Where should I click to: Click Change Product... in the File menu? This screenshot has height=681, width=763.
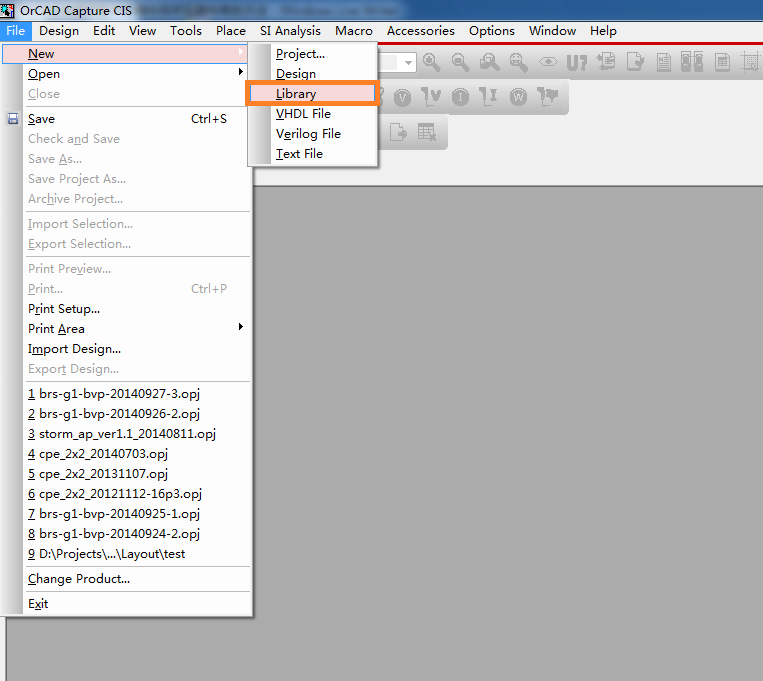[x=127, y=578]
